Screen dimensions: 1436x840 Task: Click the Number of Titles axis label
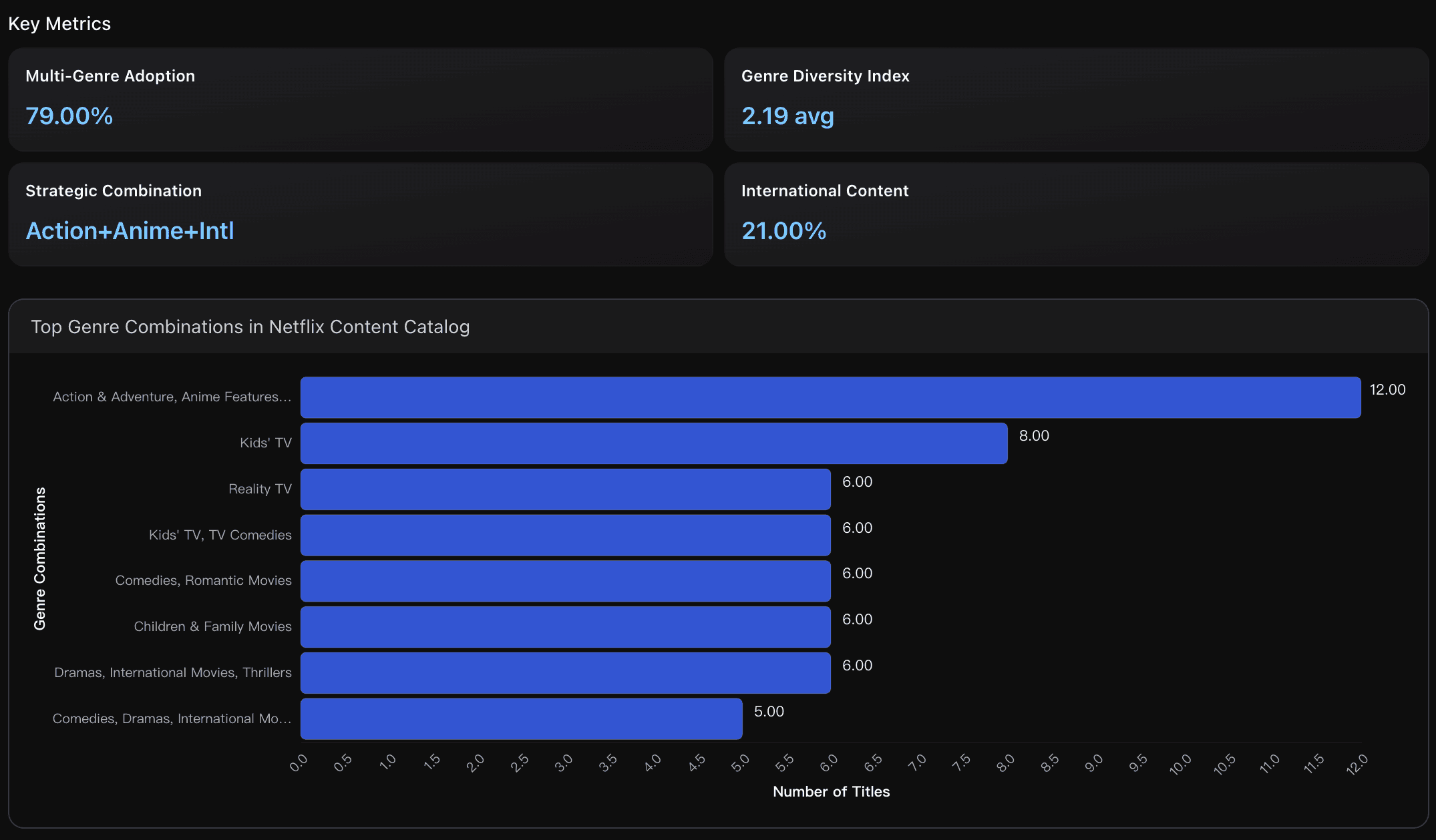831,792
